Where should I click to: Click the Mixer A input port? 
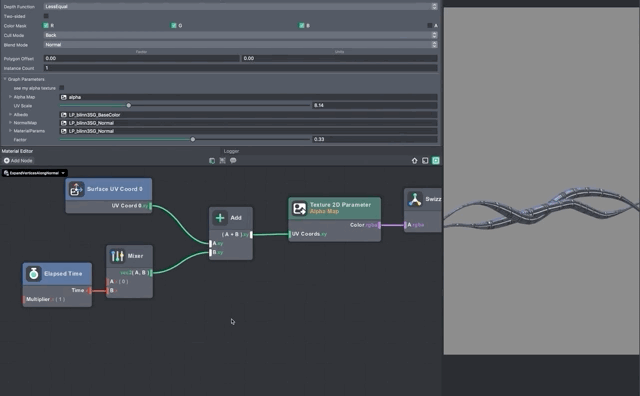(x=108, y=281)
